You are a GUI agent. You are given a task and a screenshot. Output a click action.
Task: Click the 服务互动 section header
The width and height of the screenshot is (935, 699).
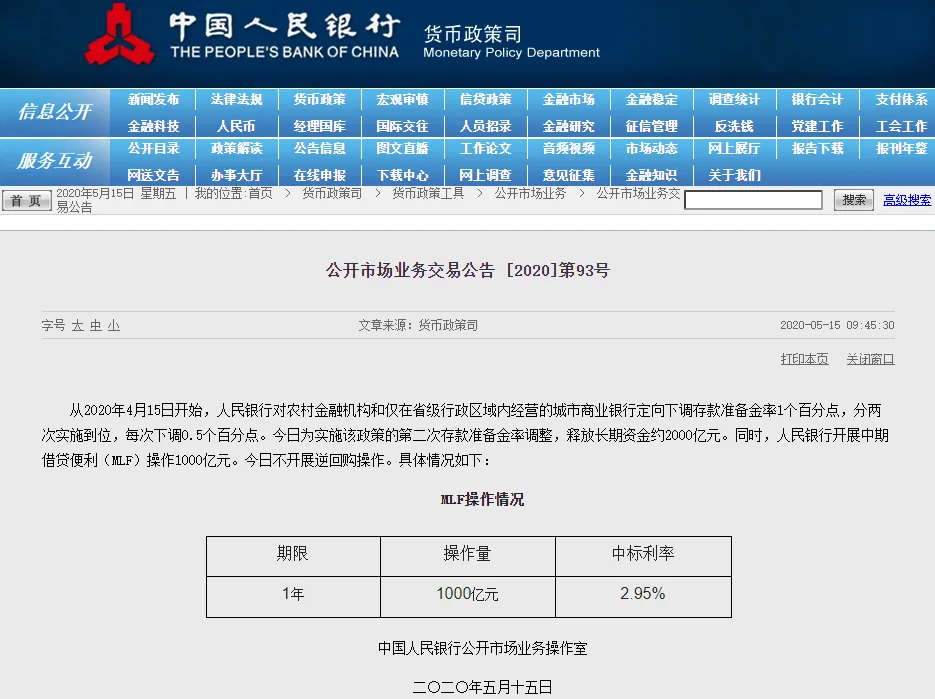(x=55, y=160)
